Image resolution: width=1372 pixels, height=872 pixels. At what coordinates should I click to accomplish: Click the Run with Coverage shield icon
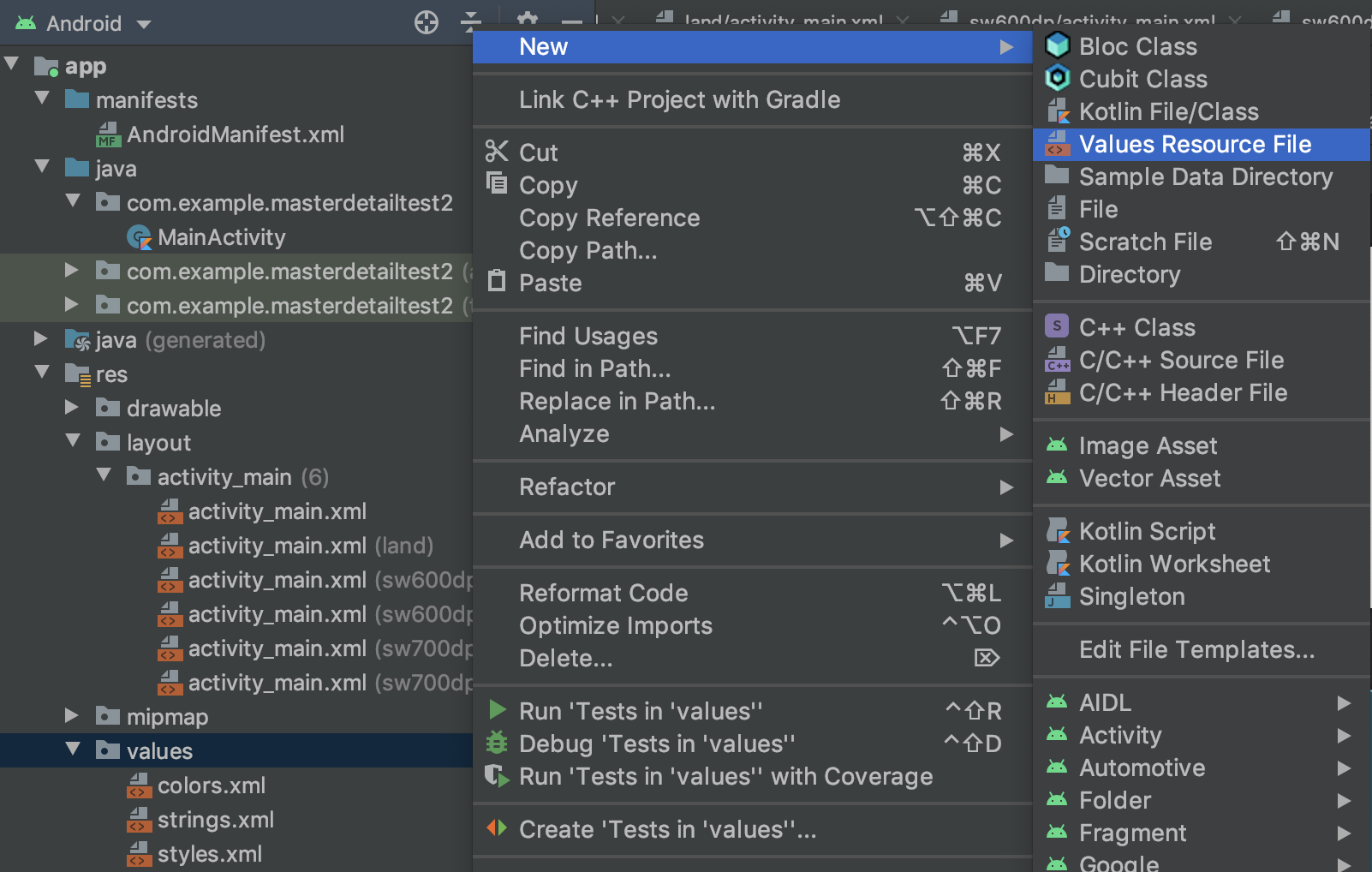pyautogui.click(x=497, y=775)
